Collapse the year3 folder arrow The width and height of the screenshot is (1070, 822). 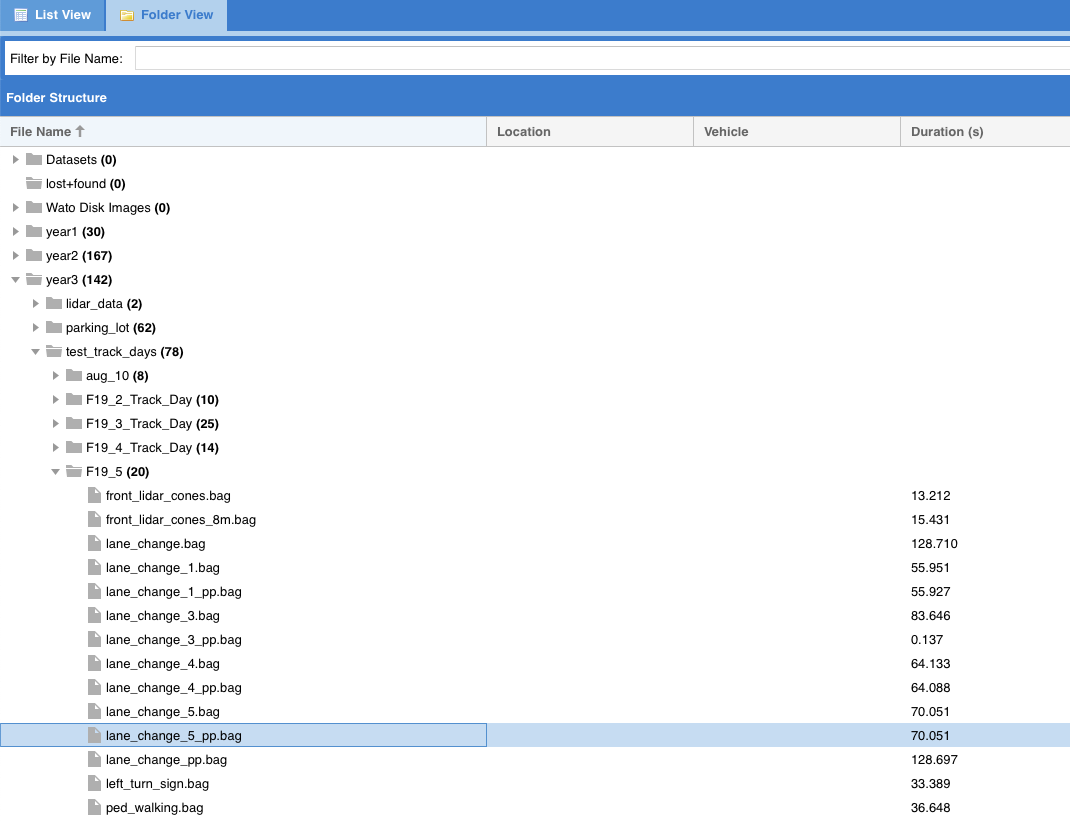click(x=16, y=280)
